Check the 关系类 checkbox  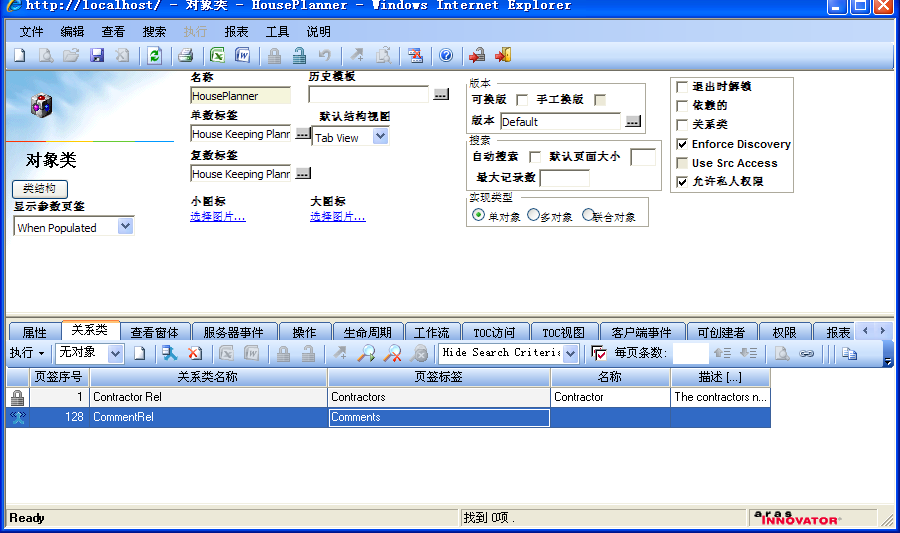tap(682, 125)
